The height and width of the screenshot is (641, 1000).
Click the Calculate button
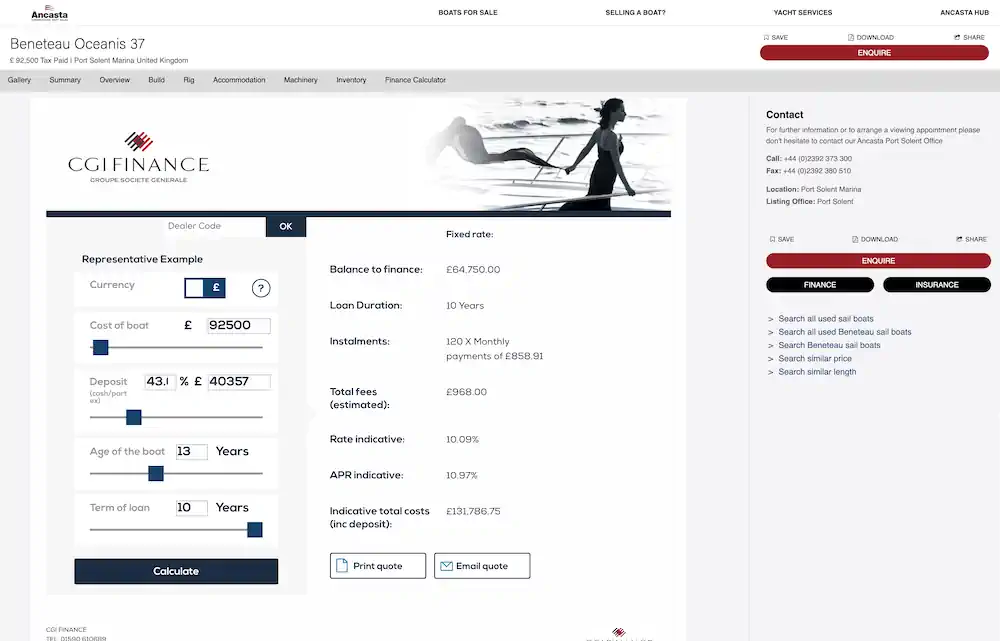tap(176, 571)
